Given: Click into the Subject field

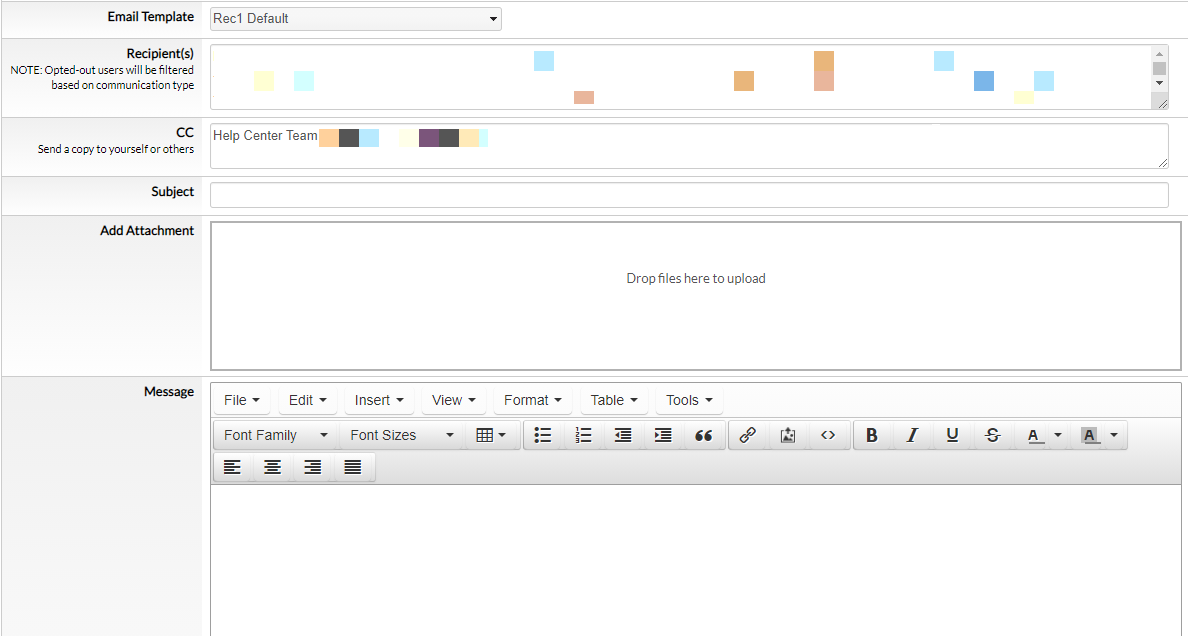Looking at the screenshot, I should [x=689, y=195].
